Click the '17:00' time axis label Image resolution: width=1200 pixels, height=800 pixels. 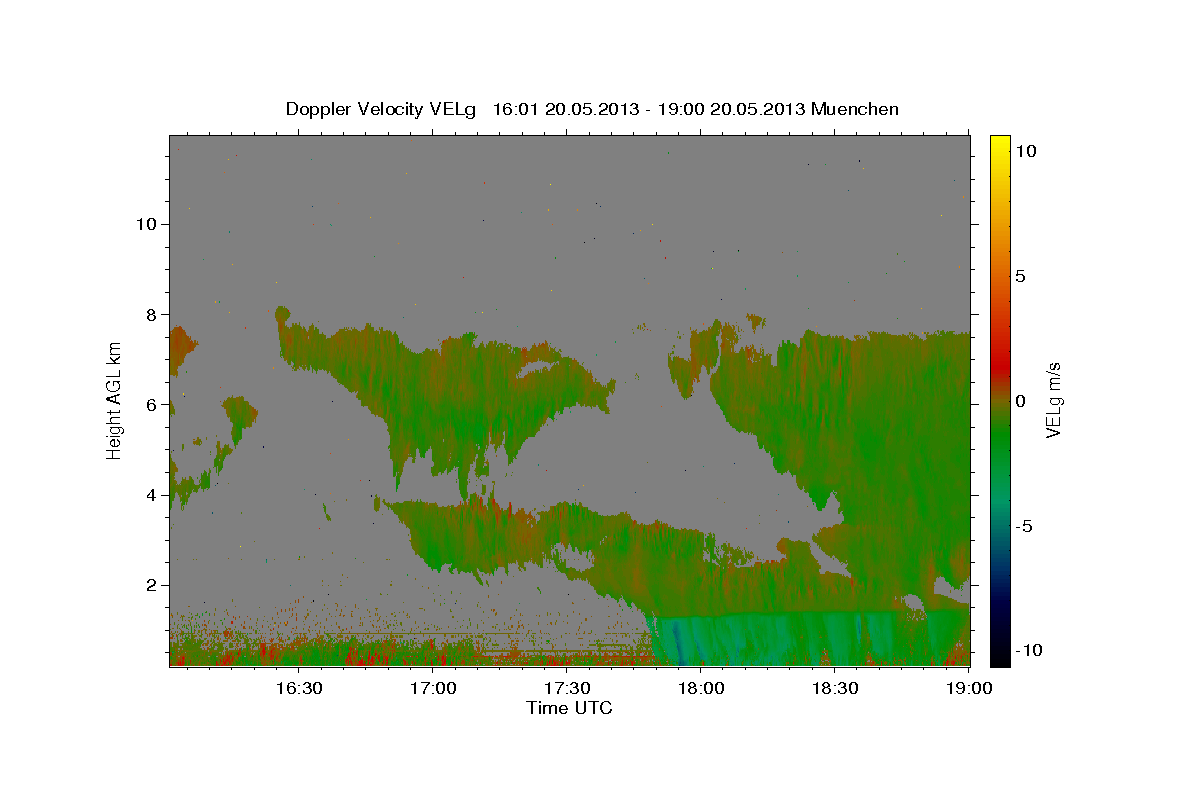433,688
